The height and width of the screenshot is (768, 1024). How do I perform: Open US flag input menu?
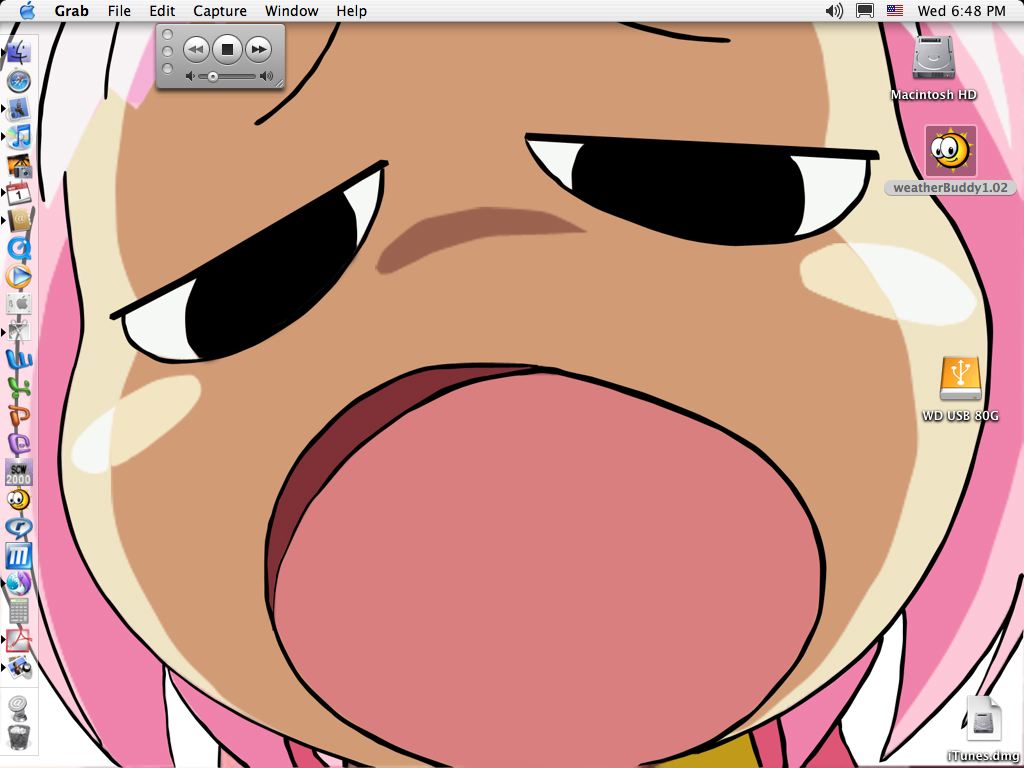pyautogui.click(x=895, y=10)
